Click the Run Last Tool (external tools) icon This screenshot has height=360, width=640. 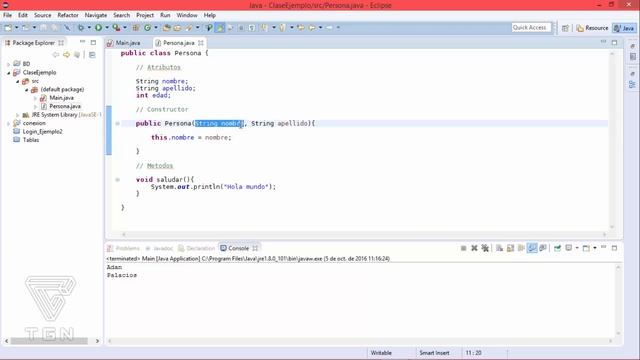coord(116,27)
